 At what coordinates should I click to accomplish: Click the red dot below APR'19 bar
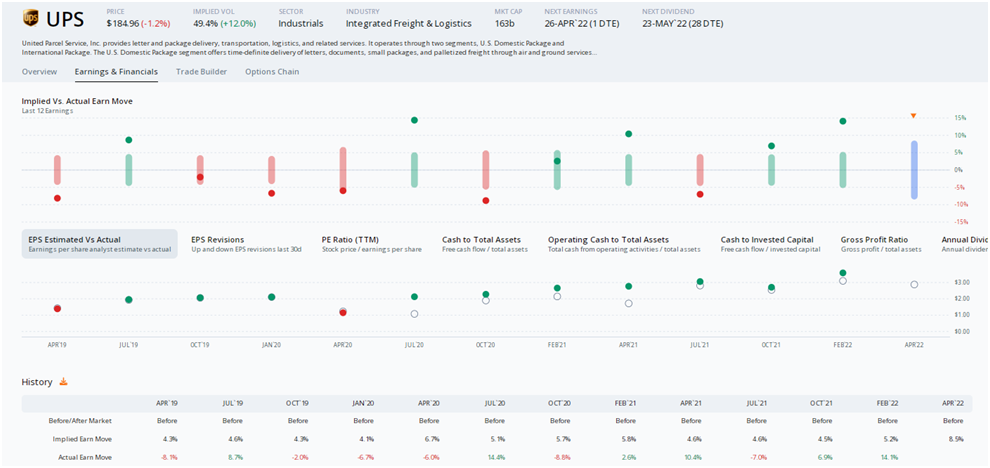click(x=57, y=198)
